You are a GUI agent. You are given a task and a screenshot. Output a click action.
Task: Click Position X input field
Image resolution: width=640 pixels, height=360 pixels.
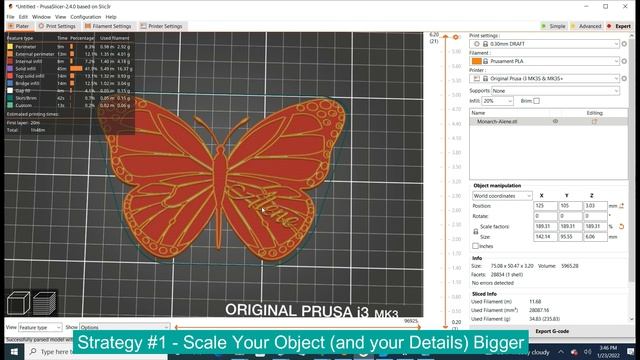pyautogui.click(x=545, y=206)
